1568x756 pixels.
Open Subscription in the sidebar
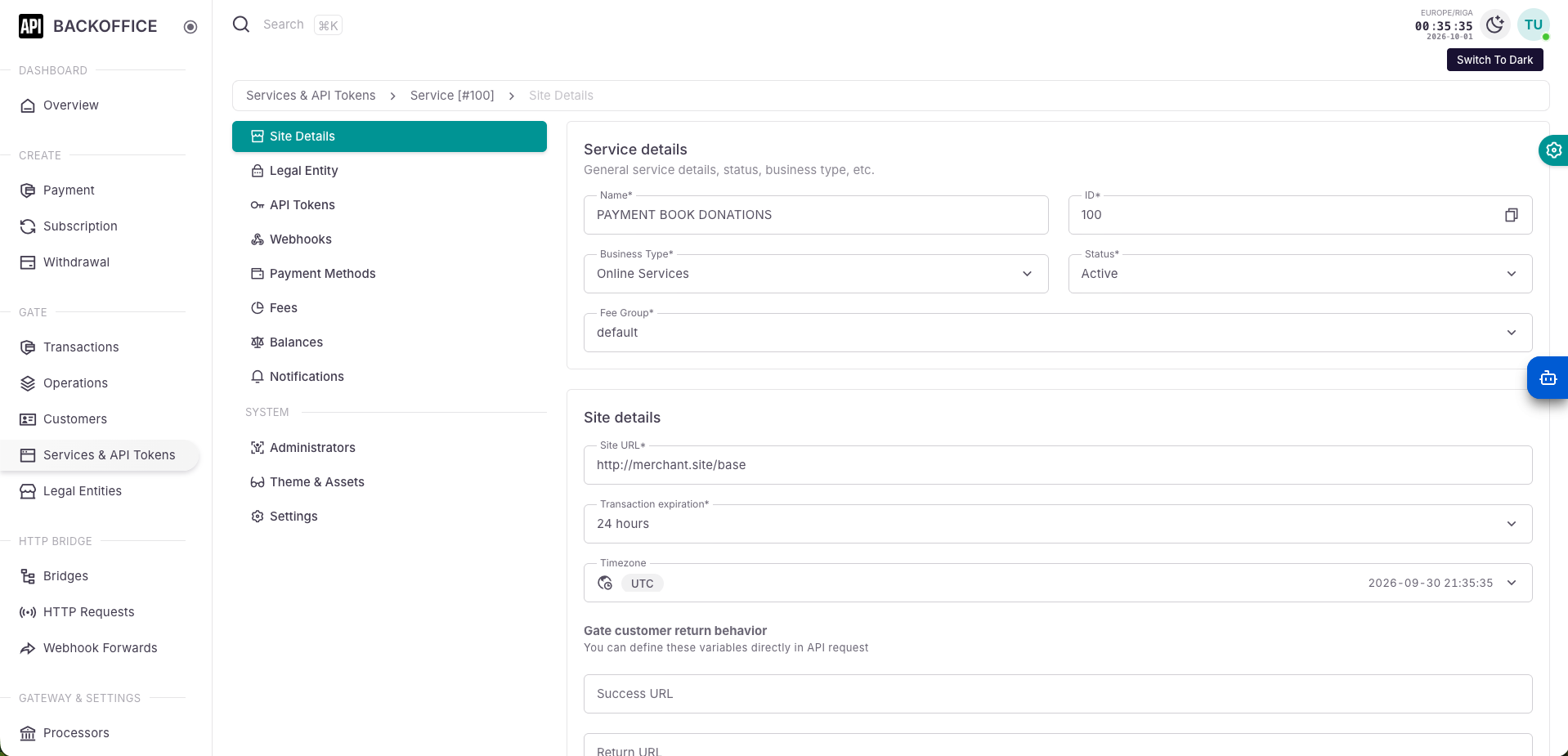80,226
